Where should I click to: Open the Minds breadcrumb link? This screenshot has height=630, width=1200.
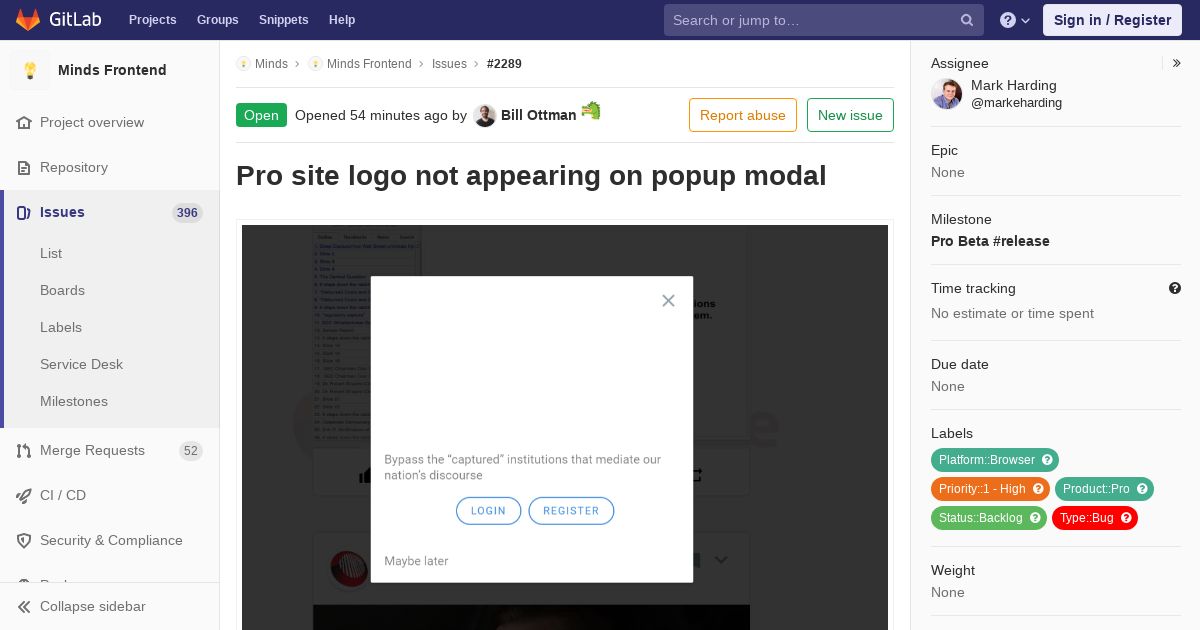point(271,64)
